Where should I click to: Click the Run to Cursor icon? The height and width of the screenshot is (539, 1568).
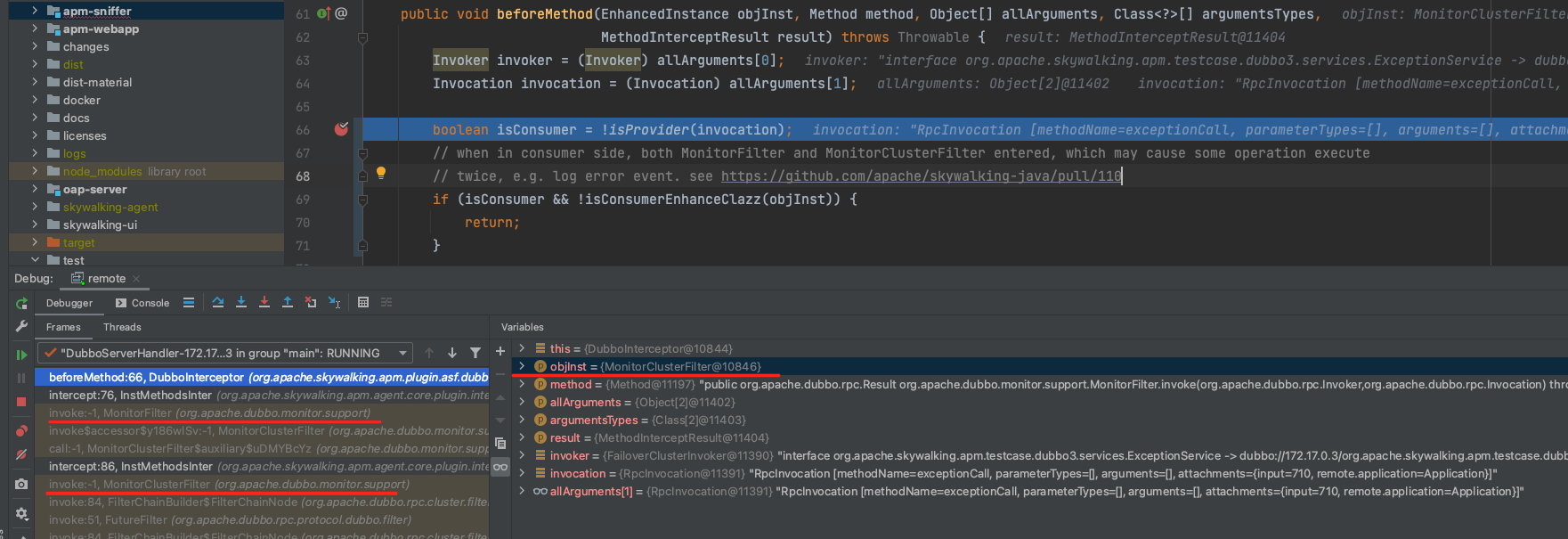334,303
